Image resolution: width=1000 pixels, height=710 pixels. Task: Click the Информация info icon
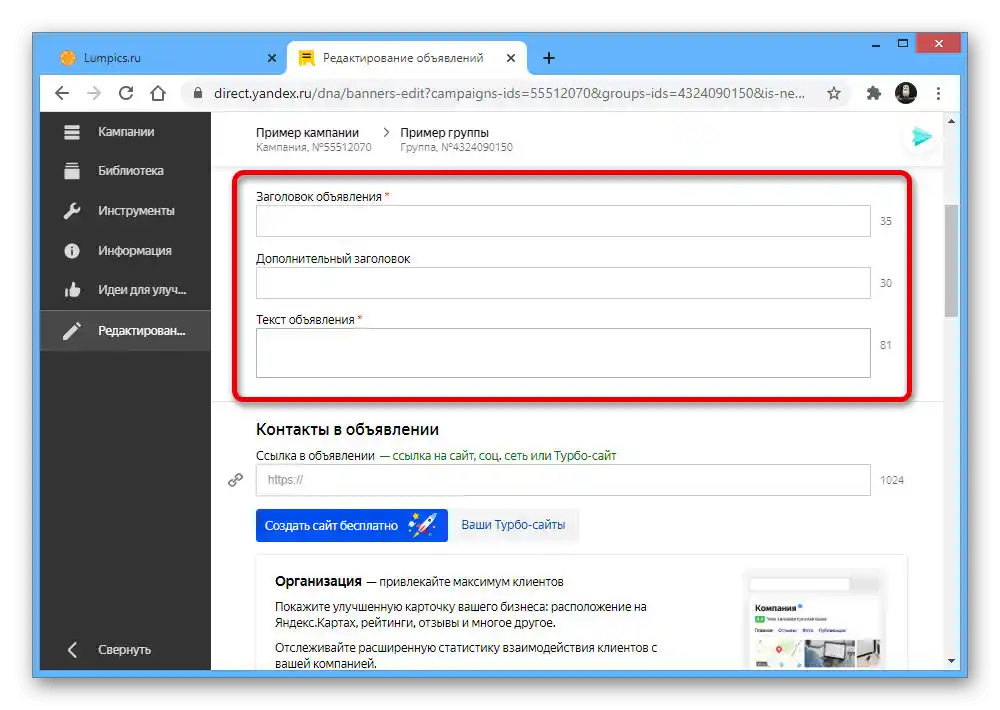pos(72,251)
